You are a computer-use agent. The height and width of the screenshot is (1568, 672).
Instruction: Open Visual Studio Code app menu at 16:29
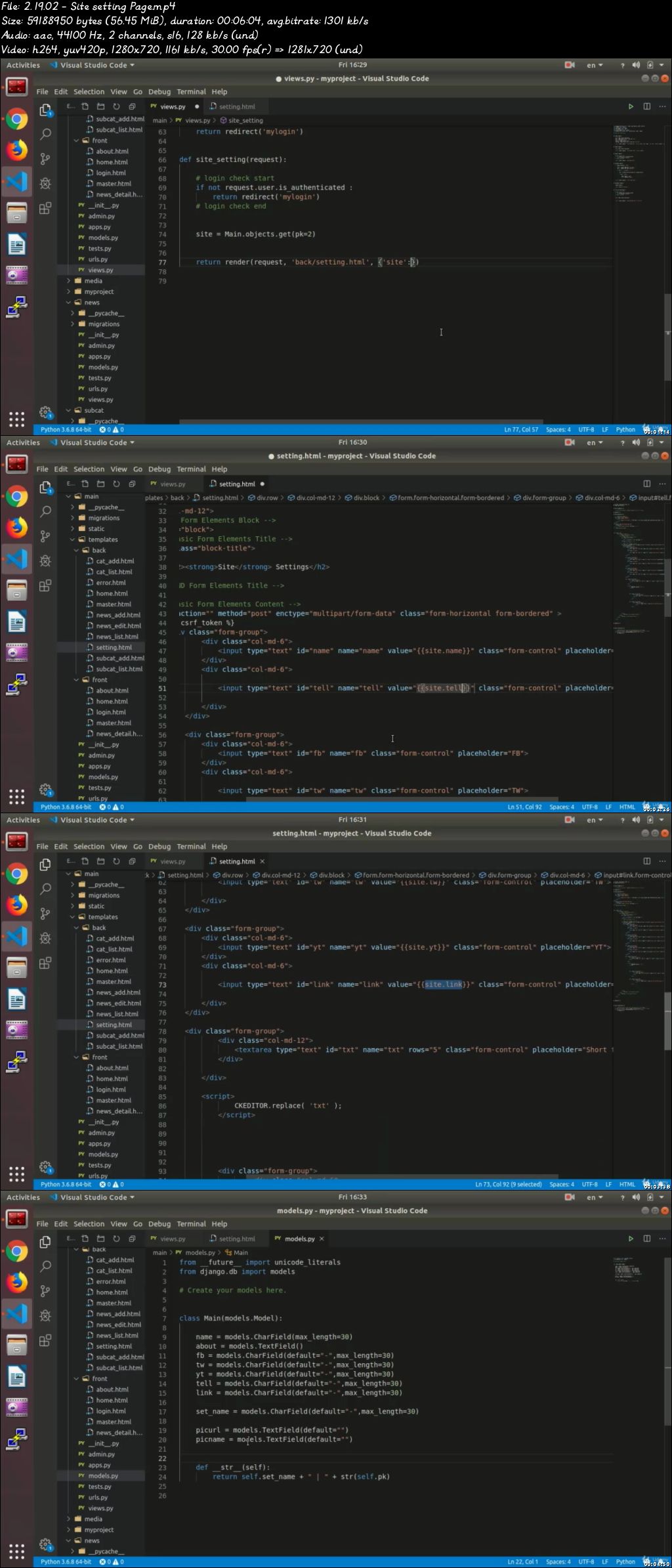pos(92,65)
